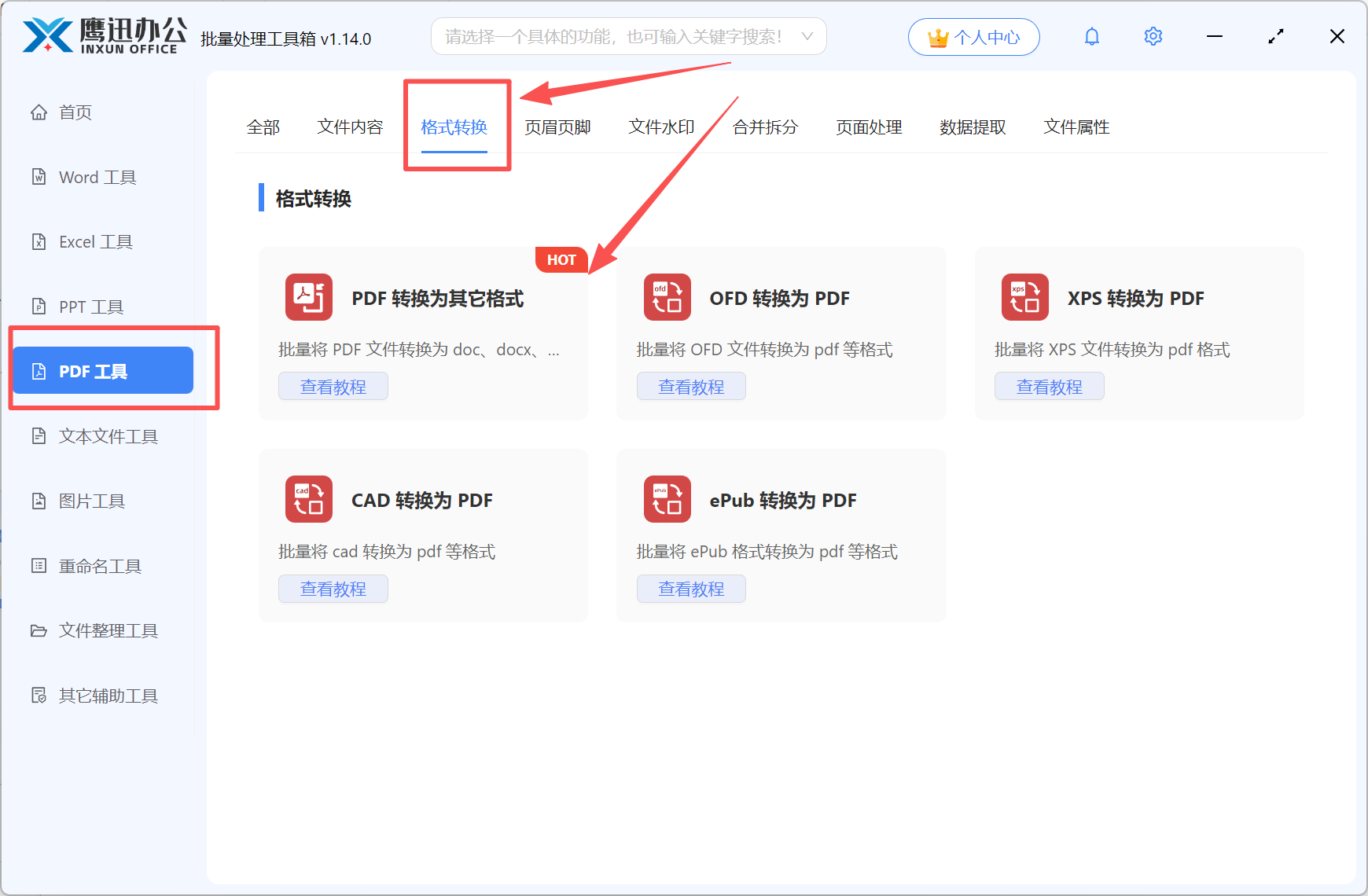This screenshot has width=1368, height=896.
Task: Select the Excel 工具 sidebar icon
Action: pyautogui.click(x=96, y=241)
